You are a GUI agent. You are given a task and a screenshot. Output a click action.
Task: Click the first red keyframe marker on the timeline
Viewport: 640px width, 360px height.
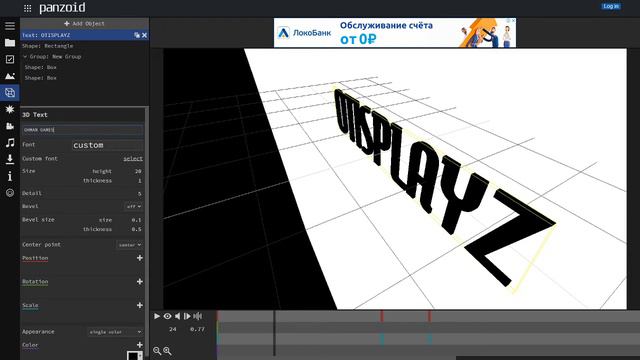point(382,316)
